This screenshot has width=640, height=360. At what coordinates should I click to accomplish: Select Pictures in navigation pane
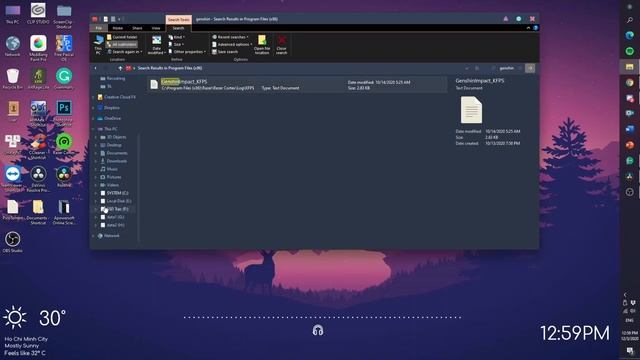[x=111, y=177]
